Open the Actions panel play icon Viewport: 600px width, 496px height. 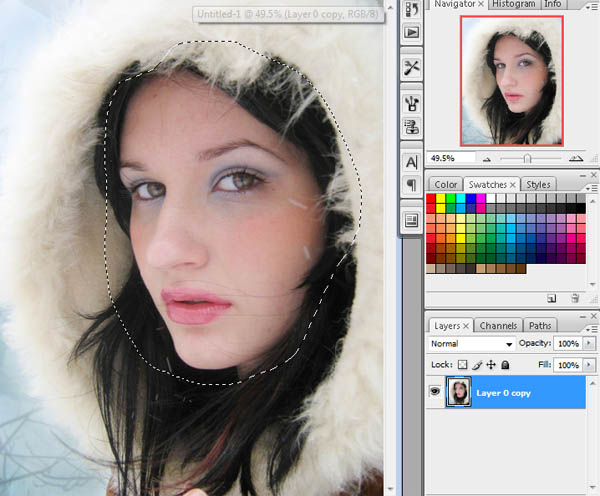pyautogui.click(x=411, y=32)
